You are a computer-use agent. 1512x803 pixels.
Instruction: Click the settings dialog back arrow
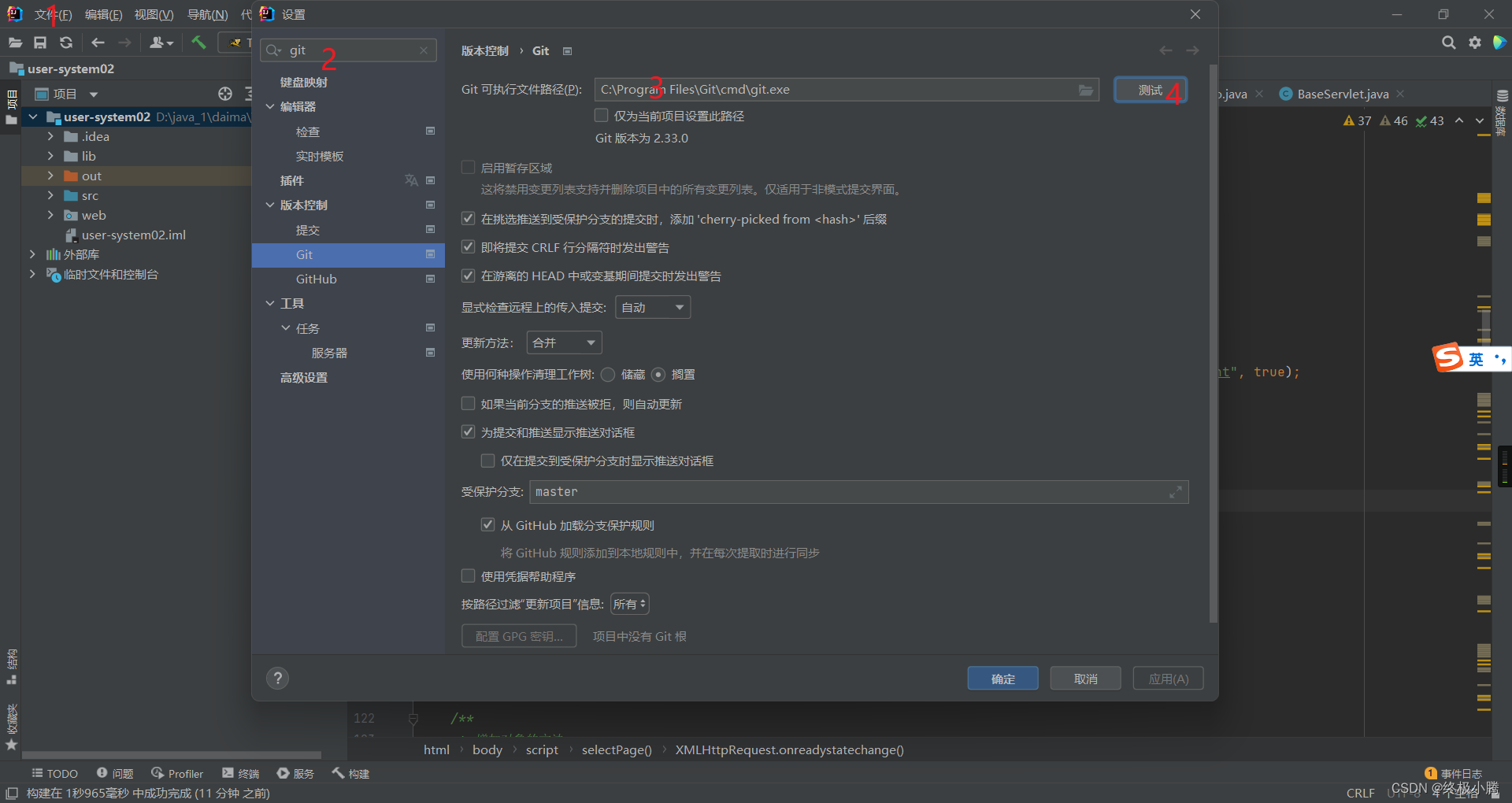[x=1165, y=50]
